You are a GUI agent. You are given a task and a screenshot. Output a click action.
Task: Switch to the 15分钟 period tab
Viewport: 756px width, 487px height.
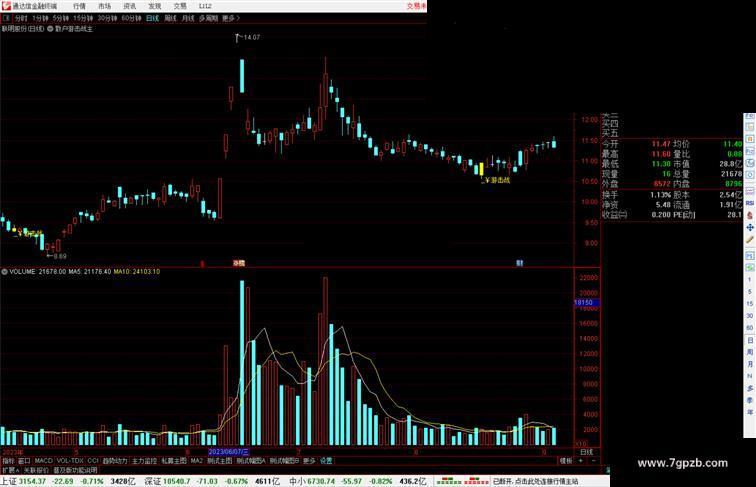(x=83, y=18)
